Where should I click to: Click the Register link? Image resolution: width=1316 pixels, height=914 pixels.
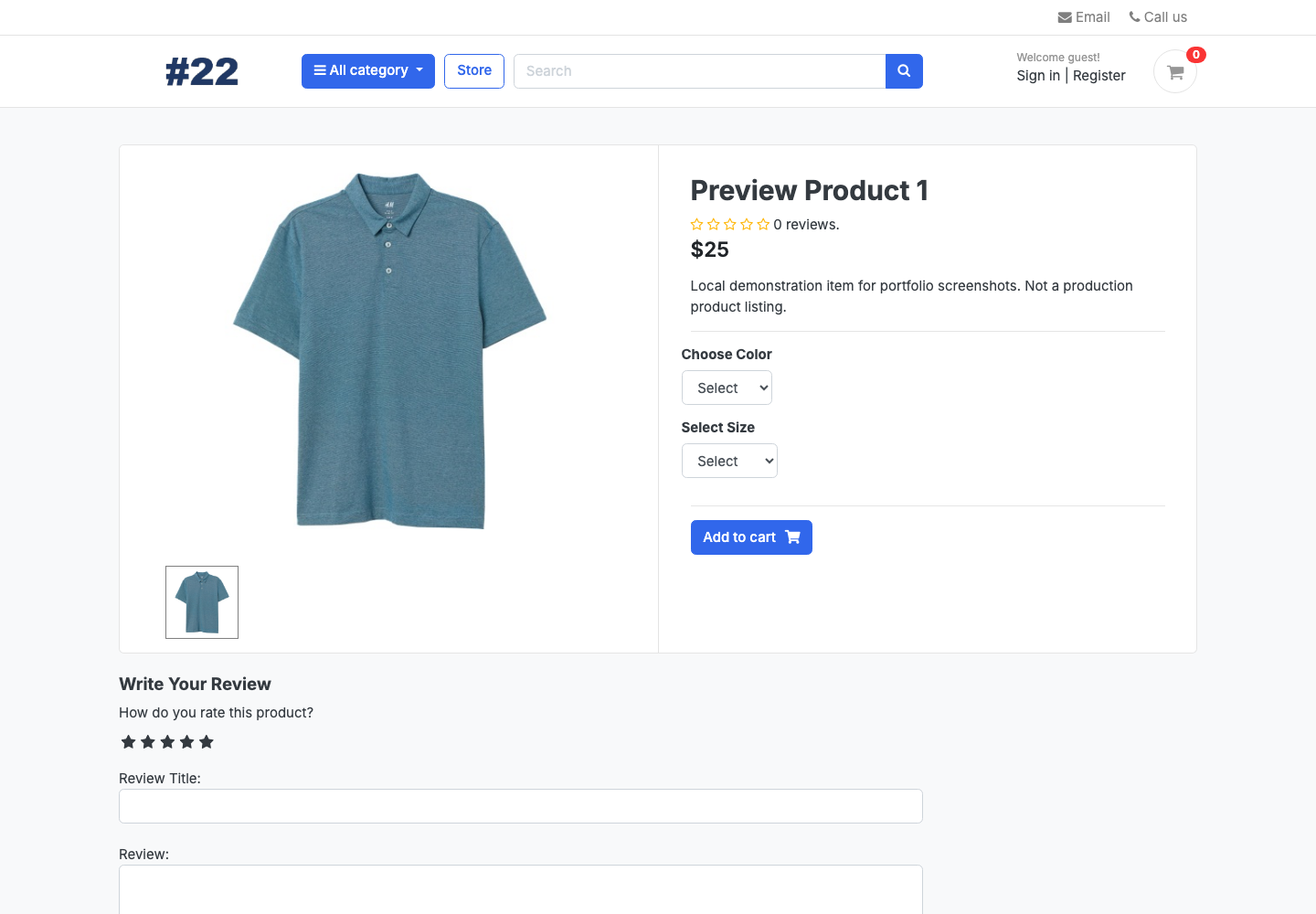[1099, 76]
